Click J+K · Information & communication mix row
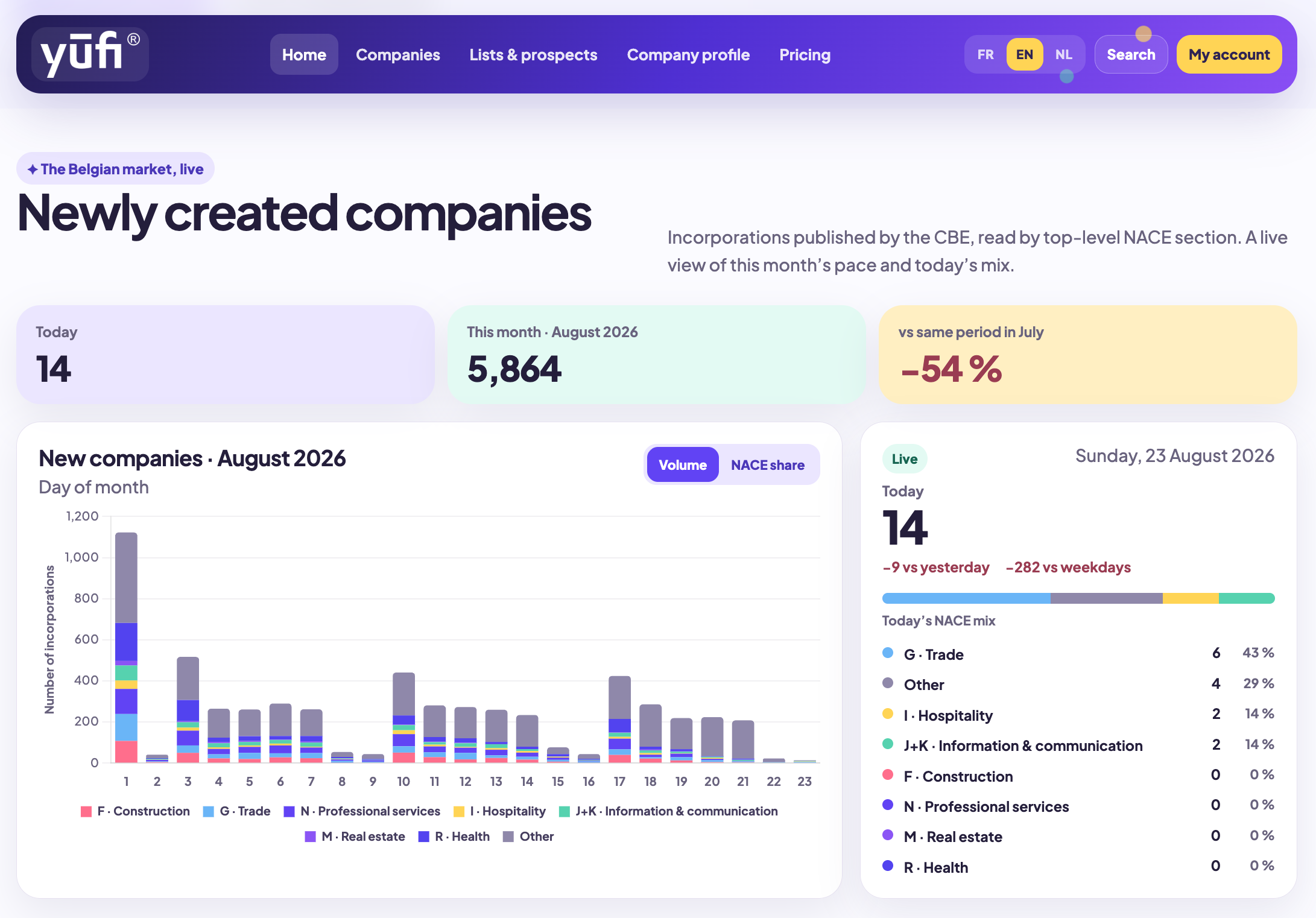This screenshot has width=1316, height=918. pos(1078,745)
